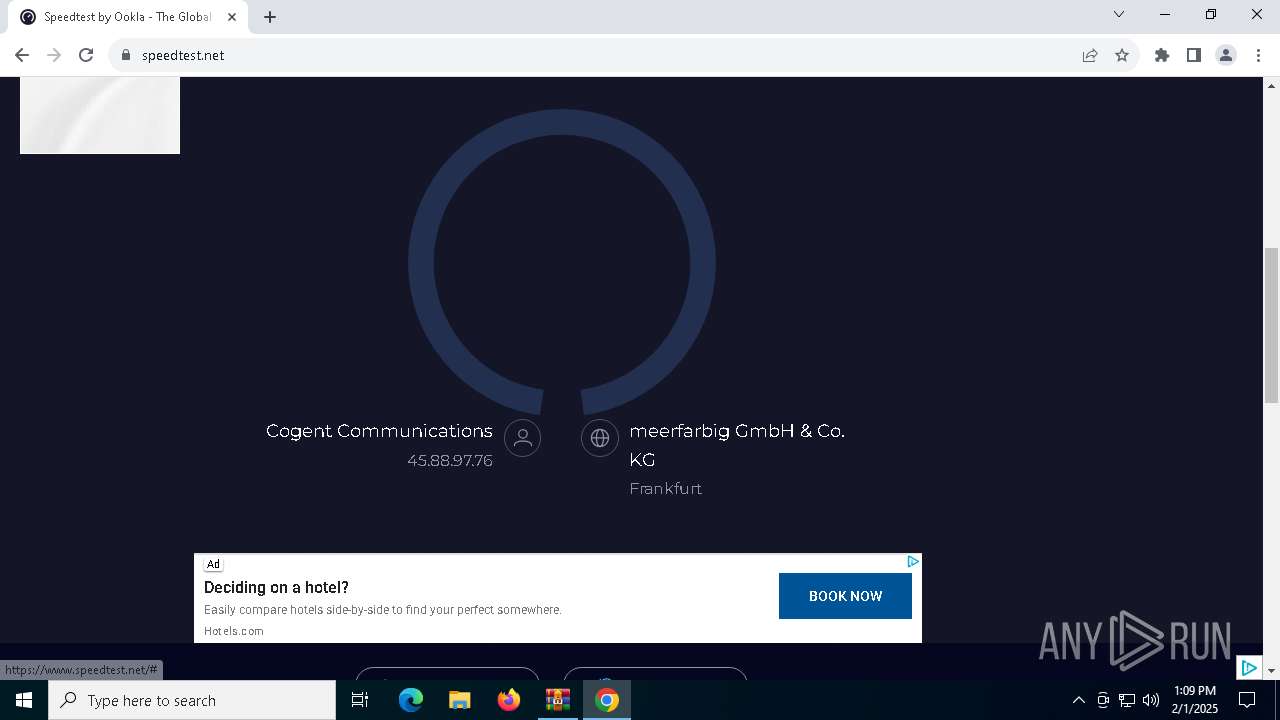The width and height of the screenshot is (1280, 720).
Task: Open a new tab with plus button
Action: [270, 17]
